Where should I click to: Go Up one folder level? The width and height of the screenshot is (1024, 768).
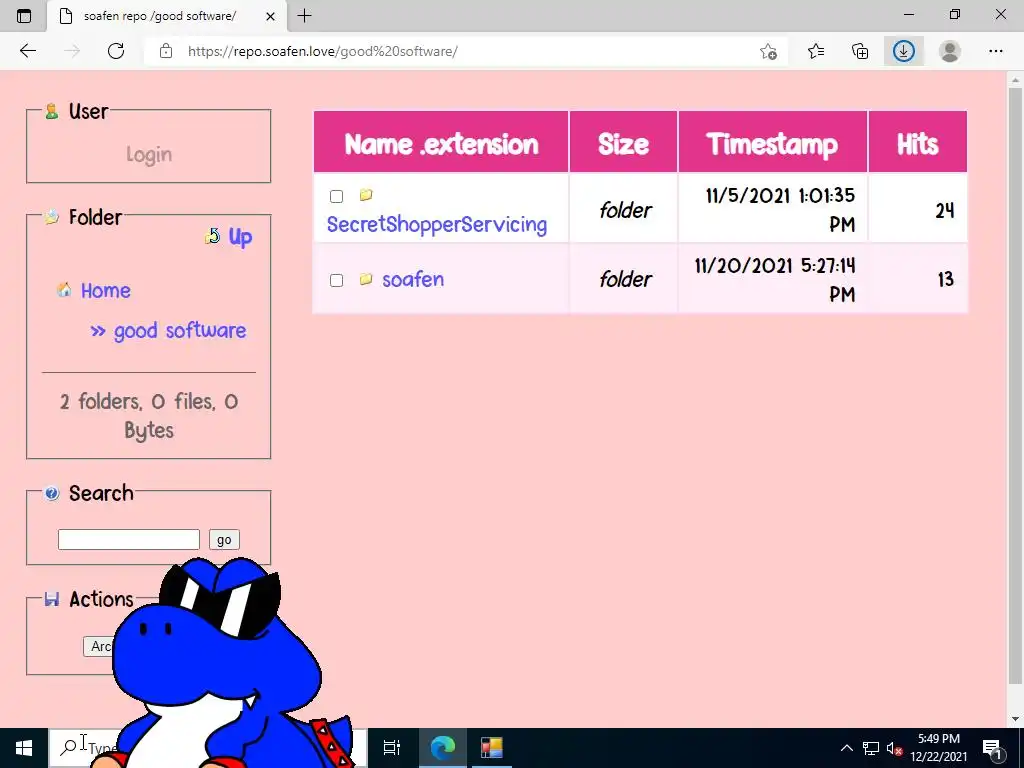[x=240, y=236]
